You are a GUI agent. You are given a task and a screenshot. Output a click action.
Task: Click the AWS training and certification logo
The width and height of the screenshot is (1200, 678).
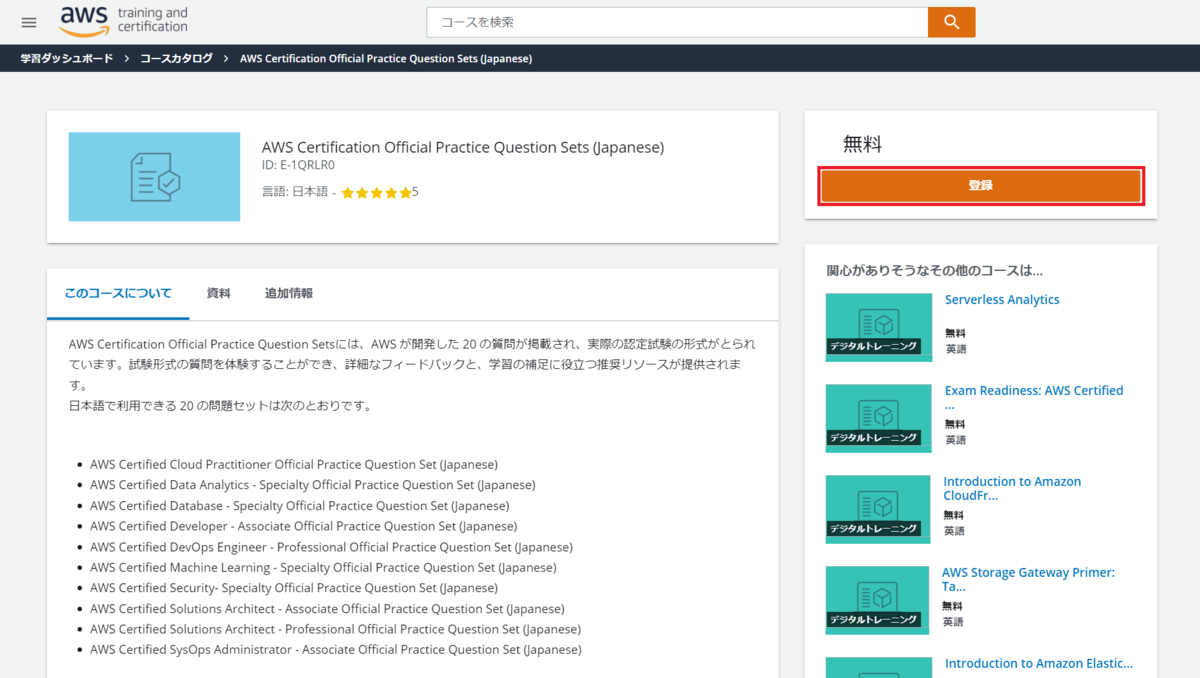[123, 20]
